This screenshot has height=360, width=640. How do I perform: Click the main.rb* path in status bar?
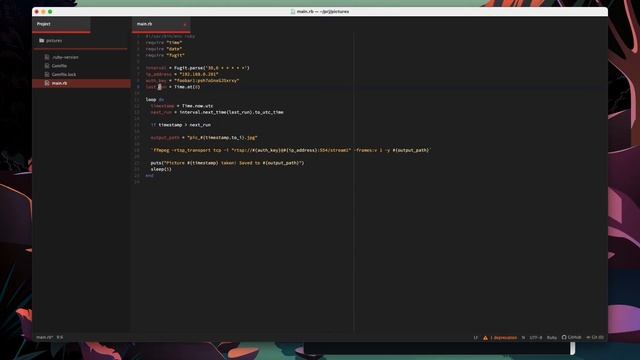(x=44, y=337)
